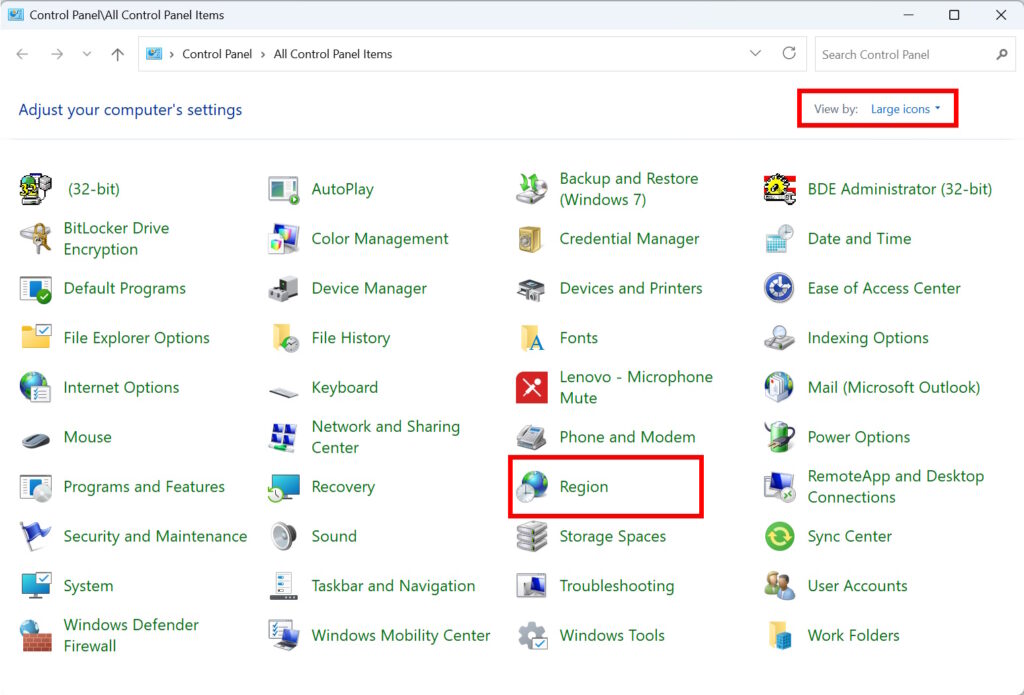
Task: Open the BitLocker Drive Encryption icon
Action: (36, 239)
